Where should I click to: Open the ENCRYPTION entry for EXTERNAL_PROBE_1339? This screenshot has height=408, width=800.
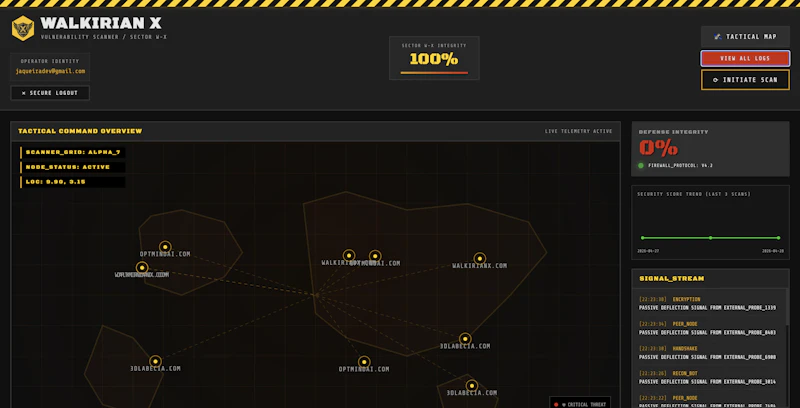pos(708,303)
